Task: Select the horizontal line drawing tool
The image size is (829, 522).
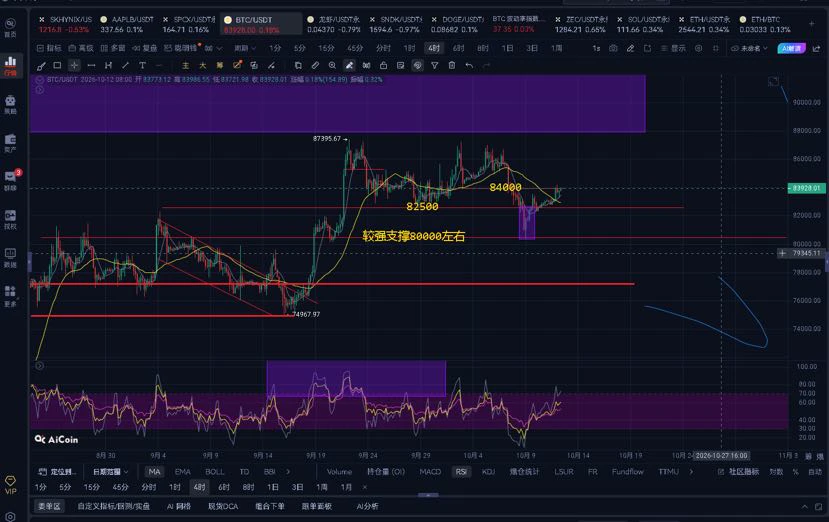Action: 91,66
